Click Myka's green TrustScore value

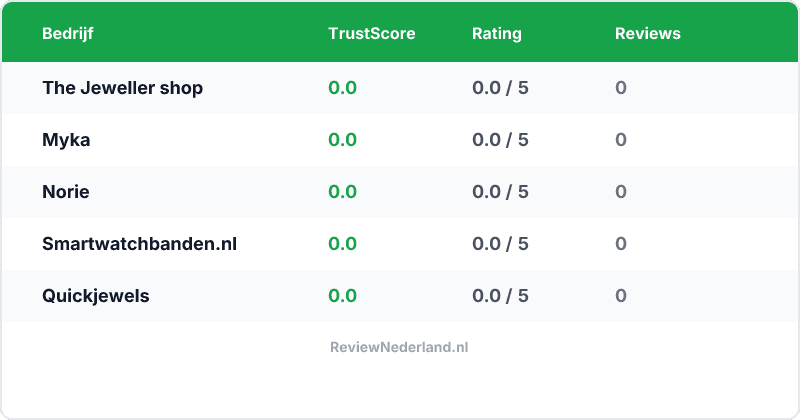pyautogui.click(x=342, y=140)
